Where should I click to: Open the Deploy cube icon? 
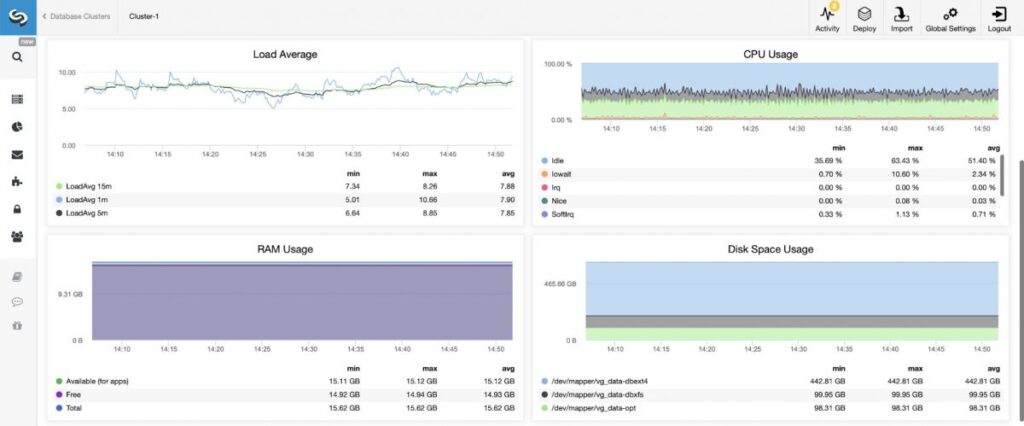864,18
